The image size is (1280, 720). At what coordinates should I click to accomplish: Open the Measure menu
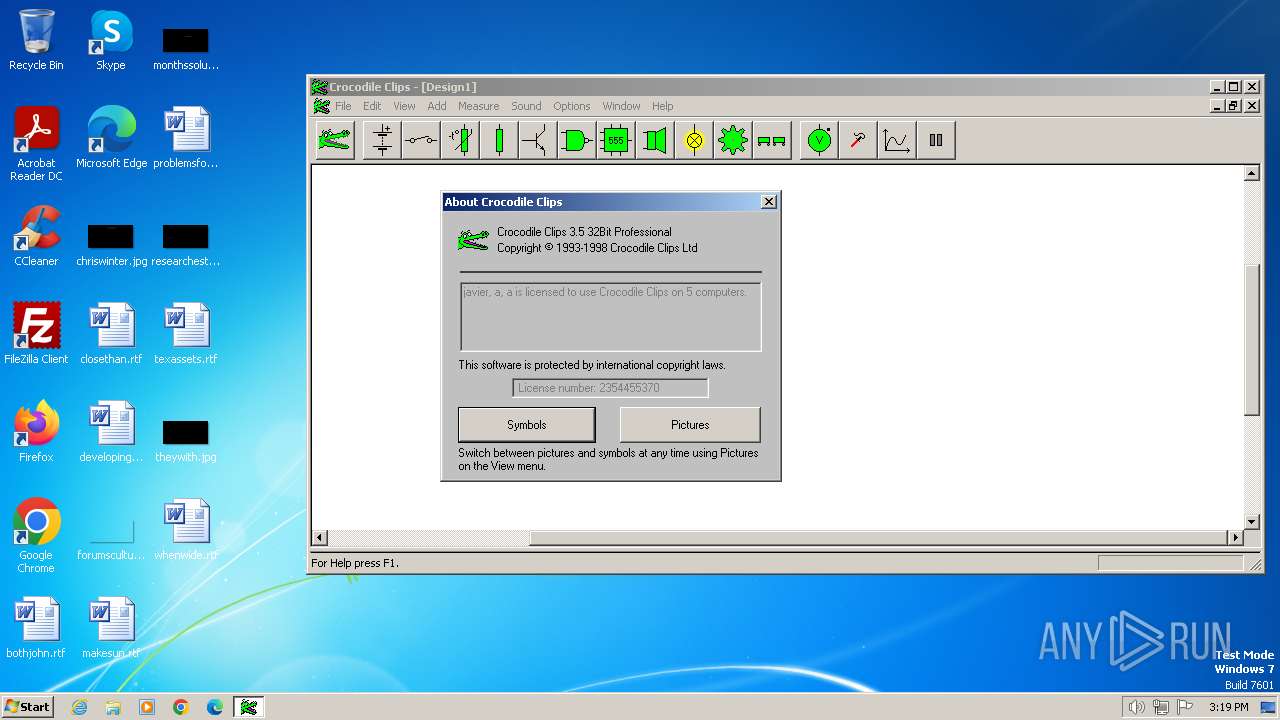pos(479,106)
